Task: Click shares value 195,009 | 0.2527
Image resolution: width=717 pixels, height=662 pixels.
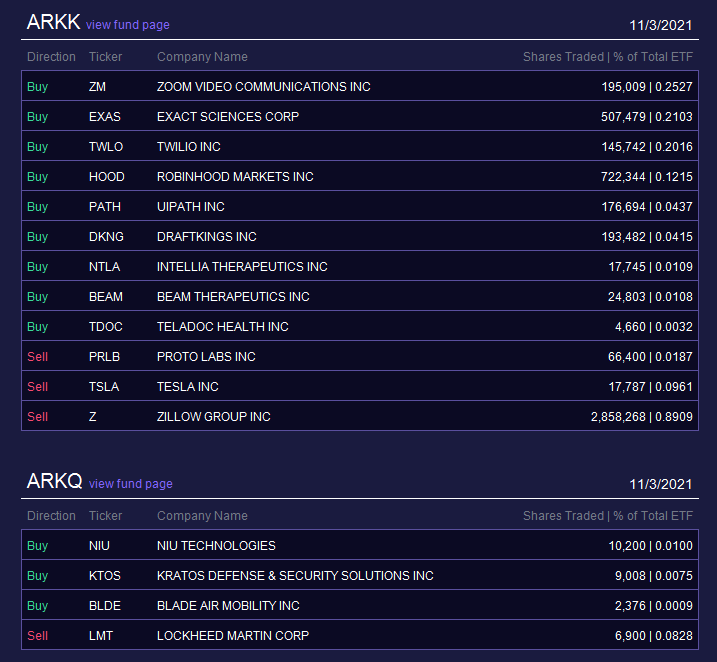Action: pos(647,87)
